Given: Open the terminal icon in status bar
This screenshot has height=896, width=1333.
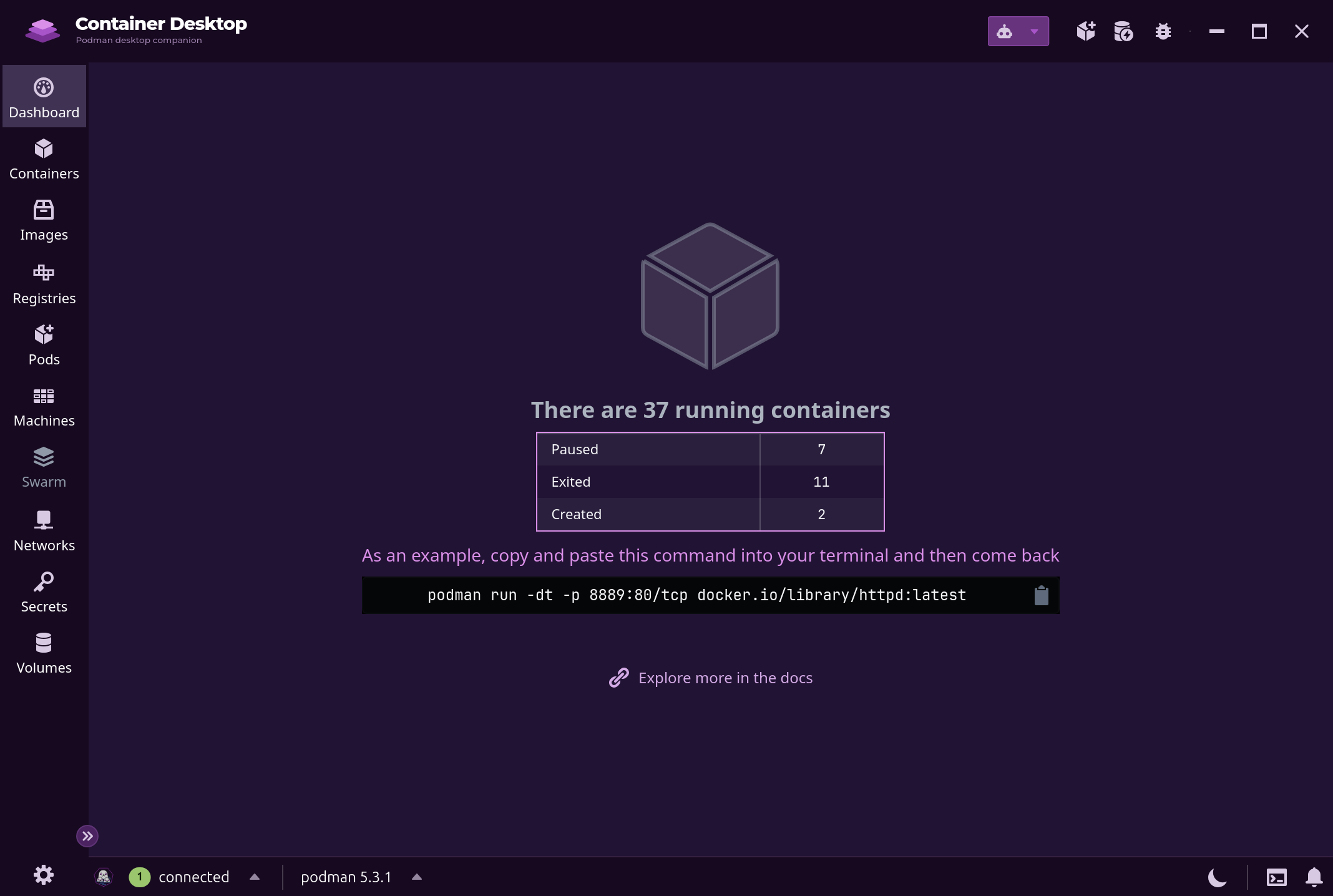Looking at the screenshot, I should pos(1277,877).
